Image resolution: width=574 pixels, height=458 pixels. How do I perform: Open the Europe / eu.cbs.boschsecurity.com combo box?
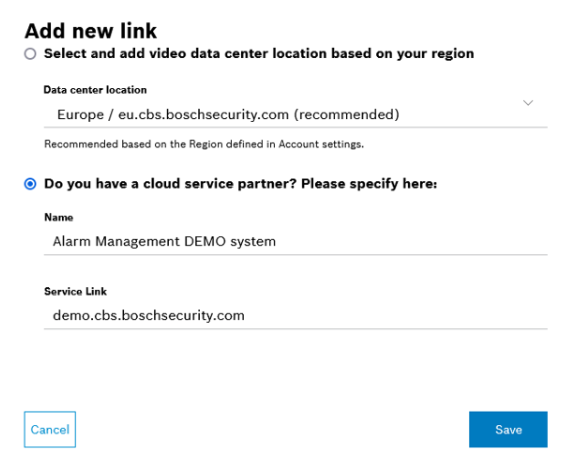[x=295, y=114]
